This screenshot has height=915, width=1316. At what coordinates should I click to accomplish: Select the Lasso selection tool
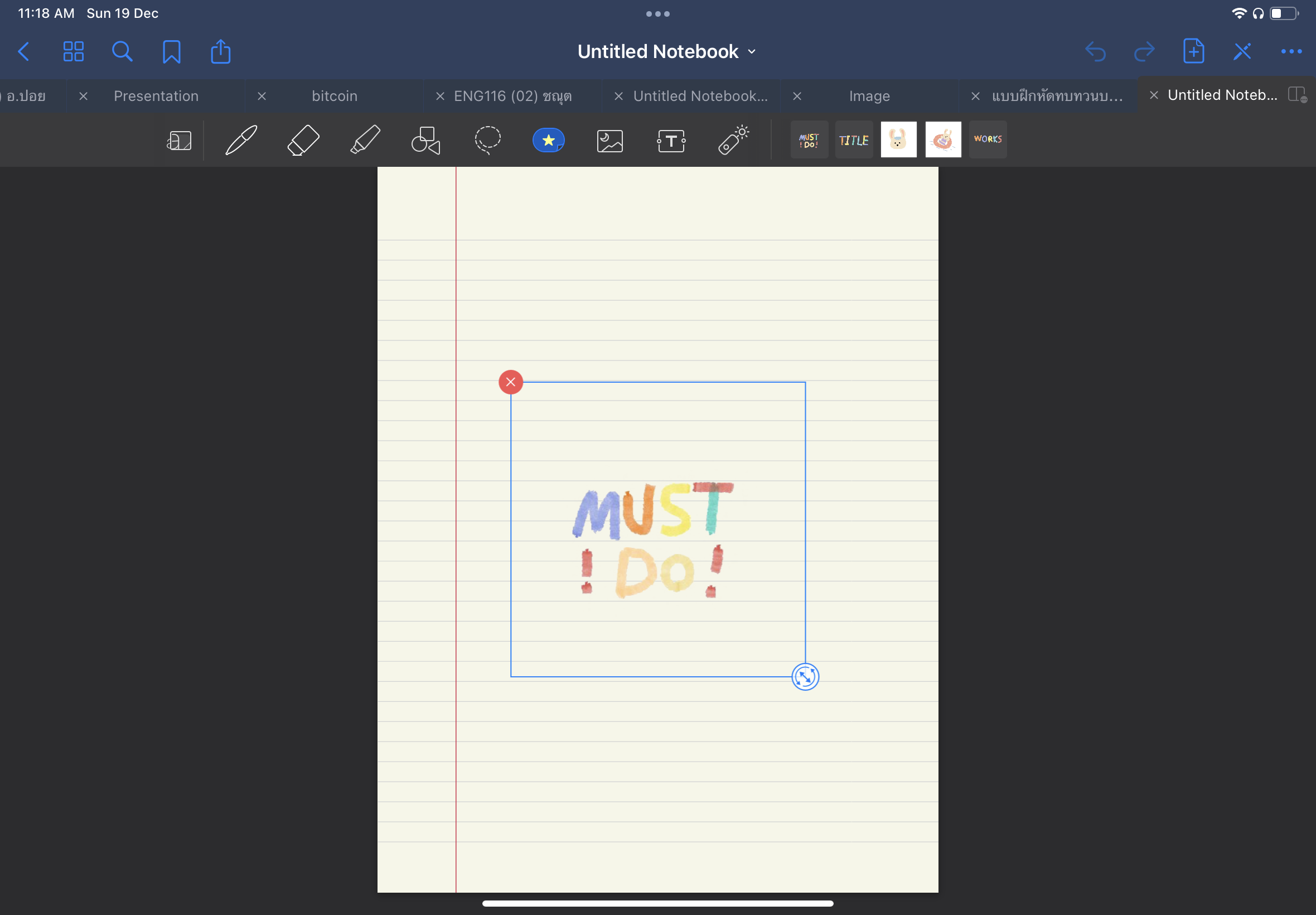pos(487,140)
